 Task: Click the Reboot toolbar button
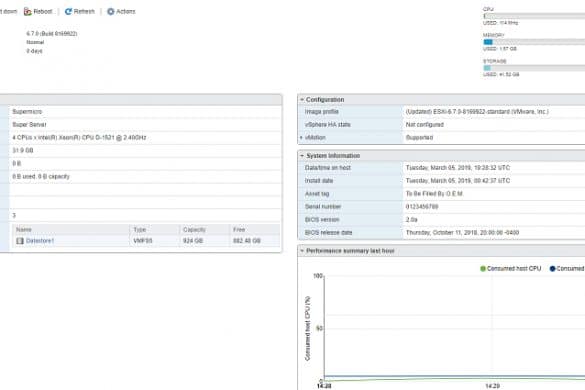pos(38,12)
